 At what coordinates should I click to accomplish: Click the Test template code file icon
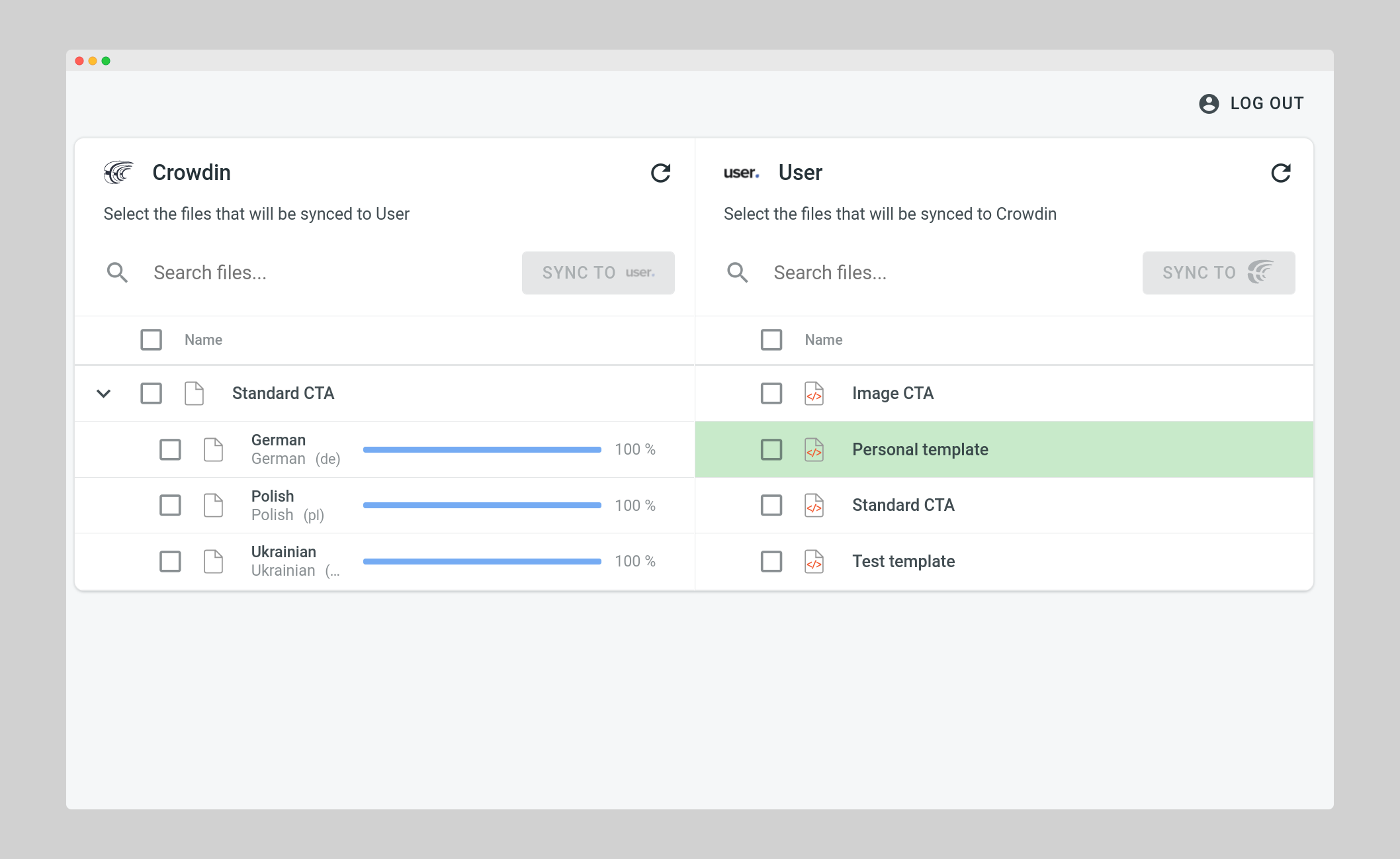pyautogui.click(x=814, y=561)
